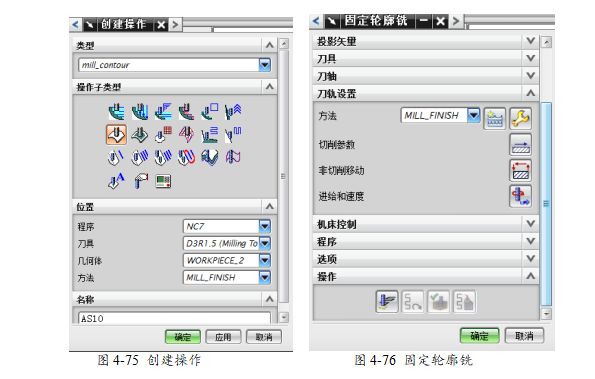Open the 非切削移动 non-cutting moves icon
The height and width of the screenshot is (379, 595).
pos(520,170)
